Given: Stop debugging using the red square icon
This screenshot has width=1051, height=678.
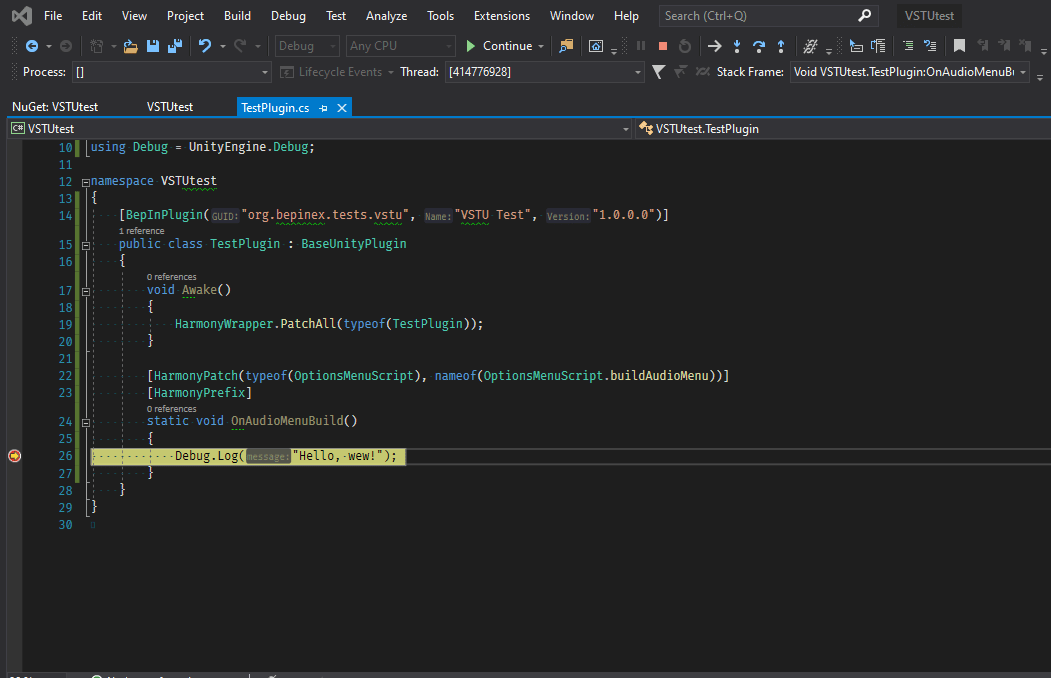Looking at the screenshot, I should pyautogui.click(x=661, y=46).
